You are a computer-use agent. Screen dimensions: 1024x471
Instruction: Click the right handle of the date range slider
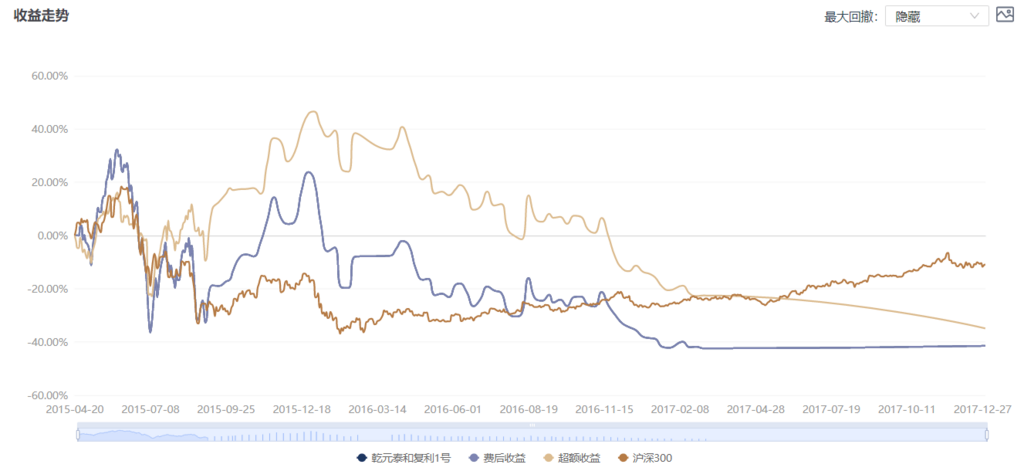(x=987, y=434)
